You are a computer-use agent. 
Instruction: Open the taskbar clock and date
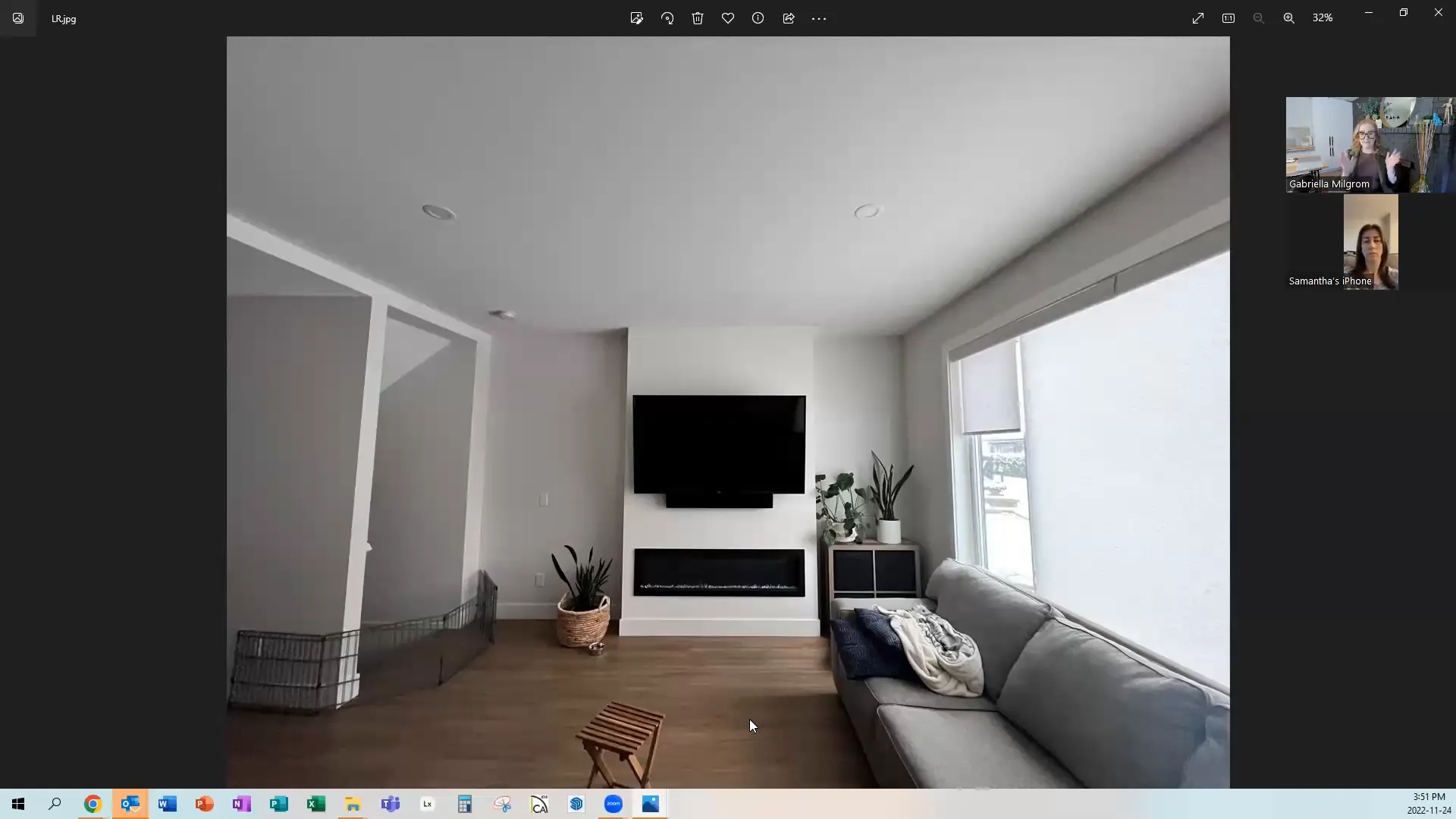[1429, 804]
